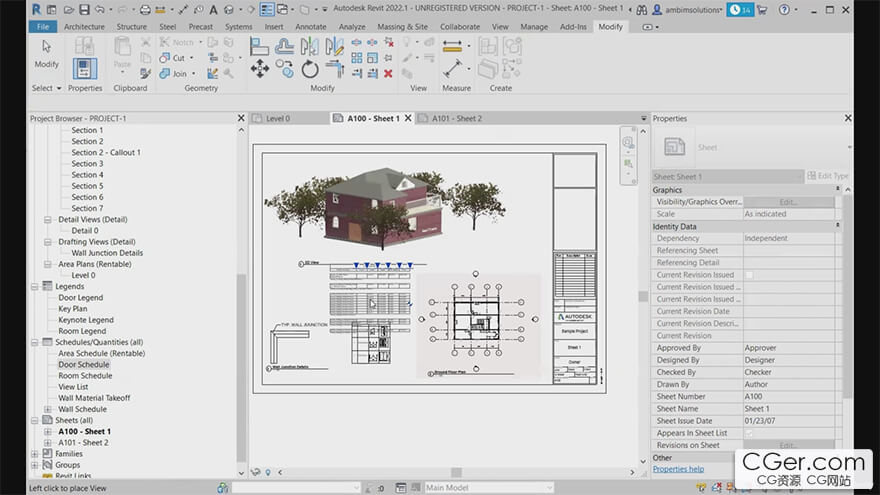880x495 pixels.
Task: Click Edit button for Visibility/Graphics Overrides
Action: click(789, 202)
